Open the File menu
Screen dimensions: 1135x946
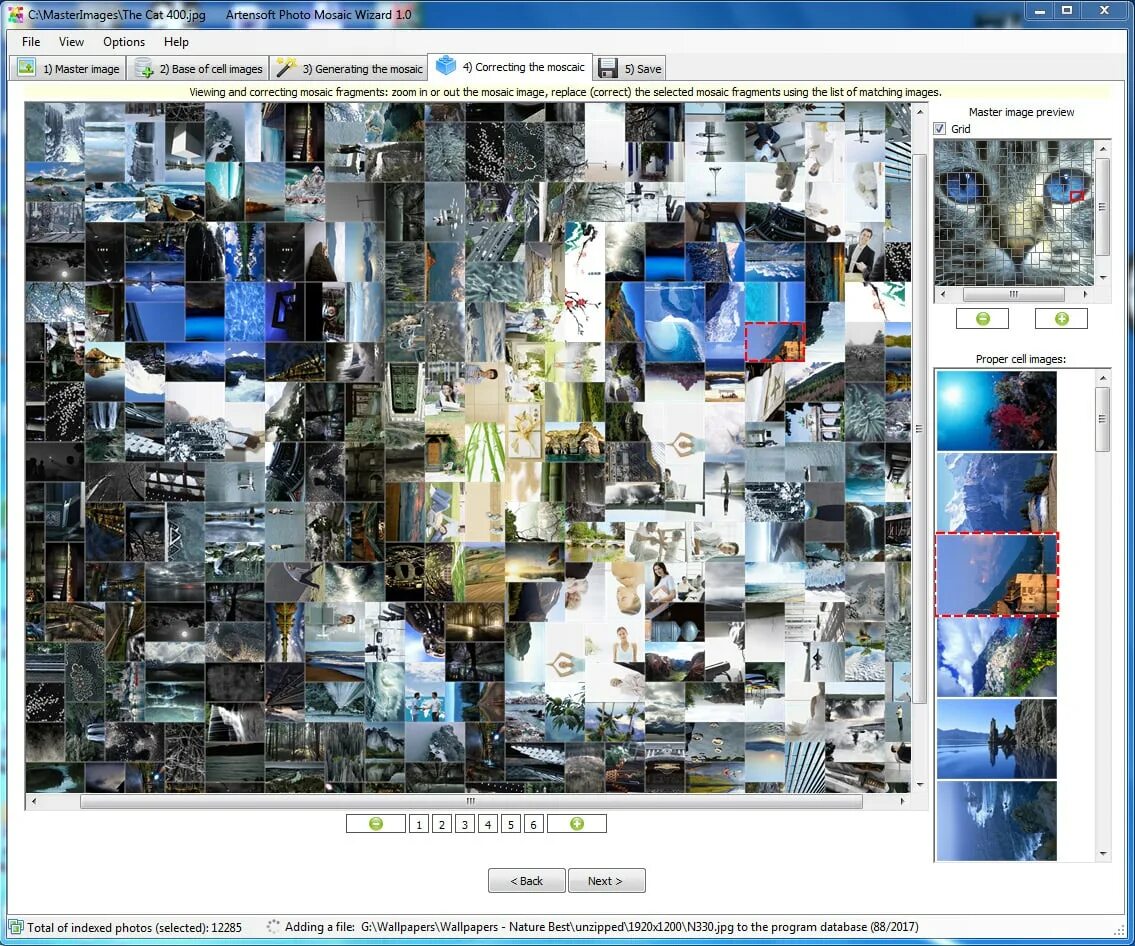(x=31, y=42)
